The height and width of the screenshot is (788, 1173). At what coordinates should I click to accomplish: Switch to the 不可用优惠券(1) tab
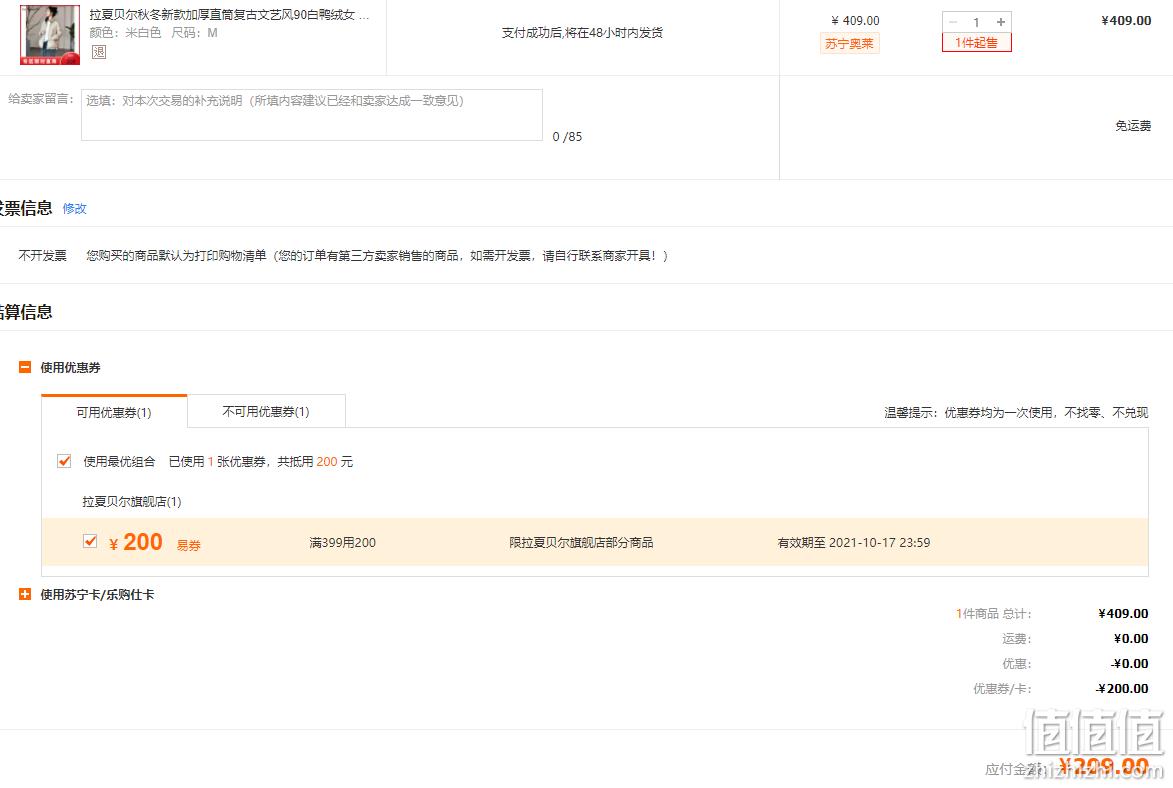tap(266, 411)
